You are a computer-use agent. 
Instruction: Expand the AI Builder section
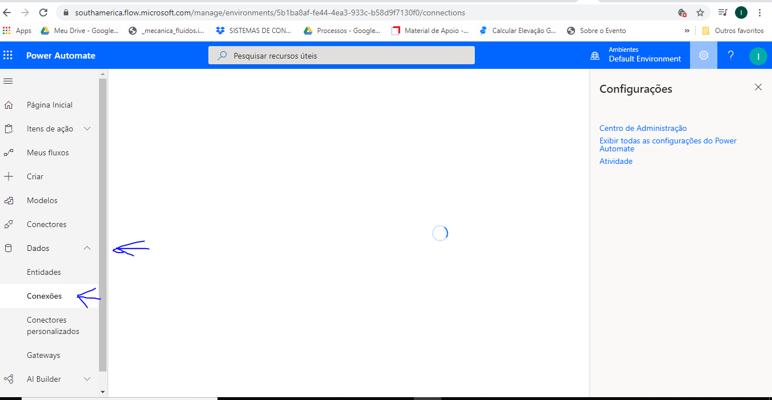87,379
